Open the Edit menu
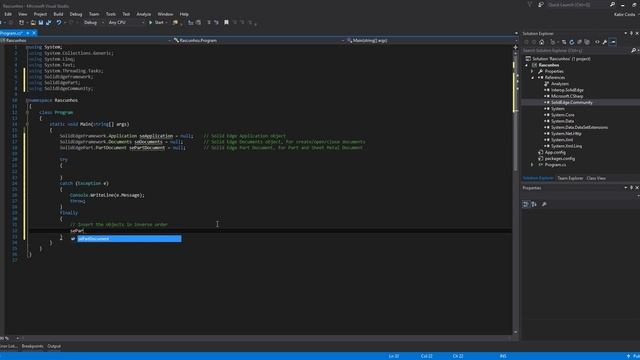Image resolution: width=640 pixels, height=360 pixels. 8,14
